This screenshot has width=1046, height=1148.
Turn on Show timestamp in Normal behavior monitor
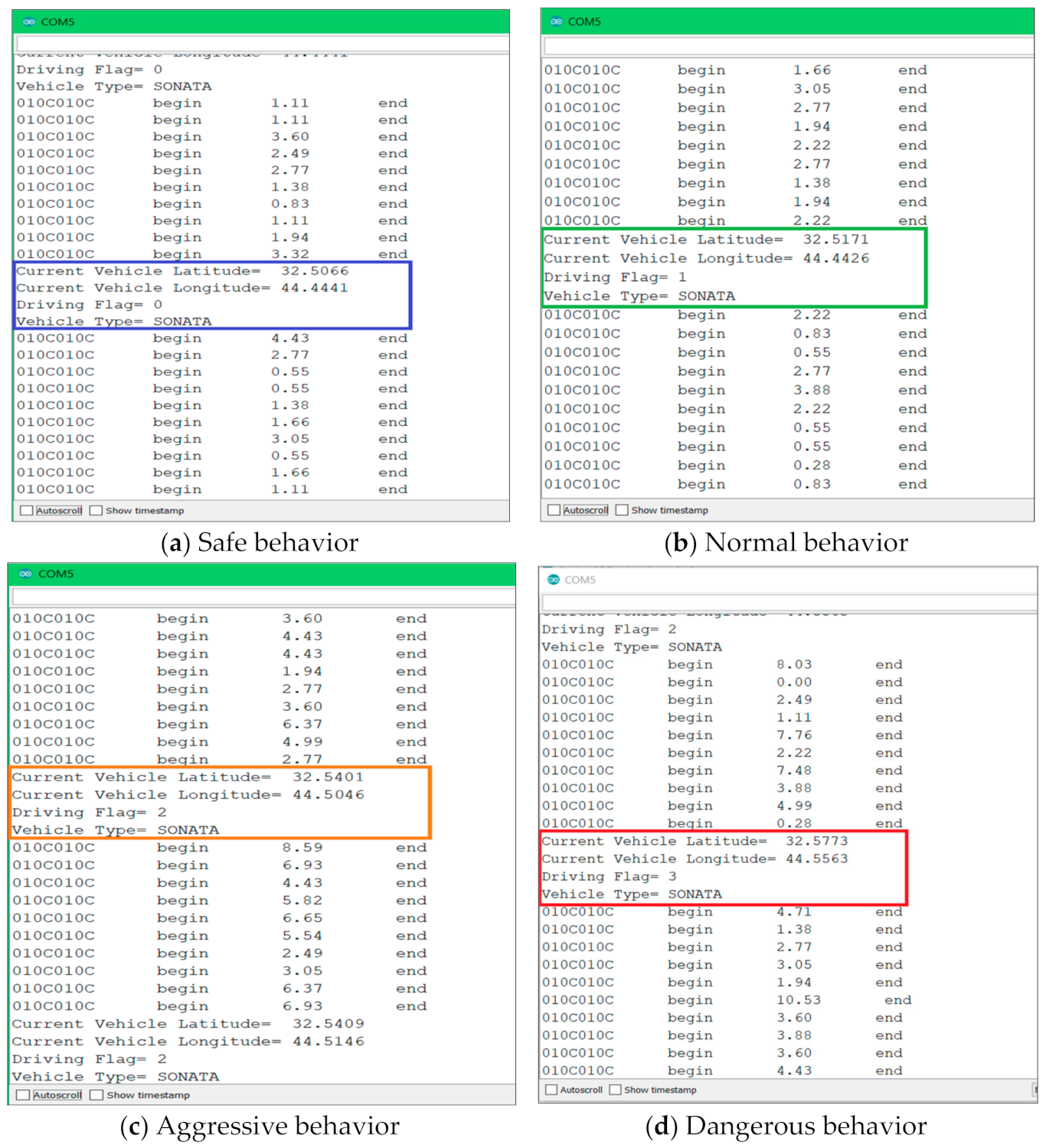tap(622, 510)
